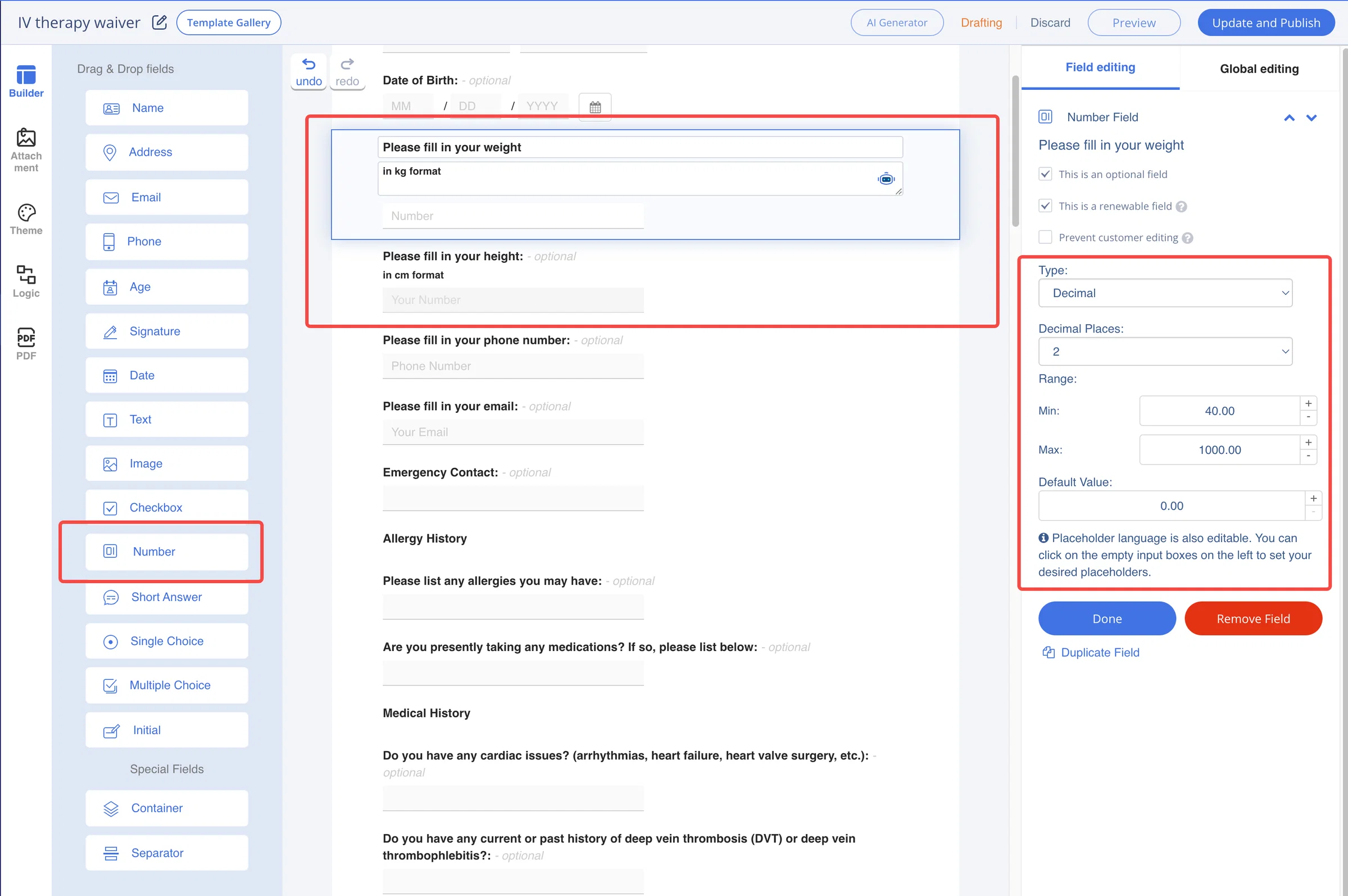Screen dimensions: 1348x896
Task: Switch to Global editing tab
Action: (x=1259, y=69)
